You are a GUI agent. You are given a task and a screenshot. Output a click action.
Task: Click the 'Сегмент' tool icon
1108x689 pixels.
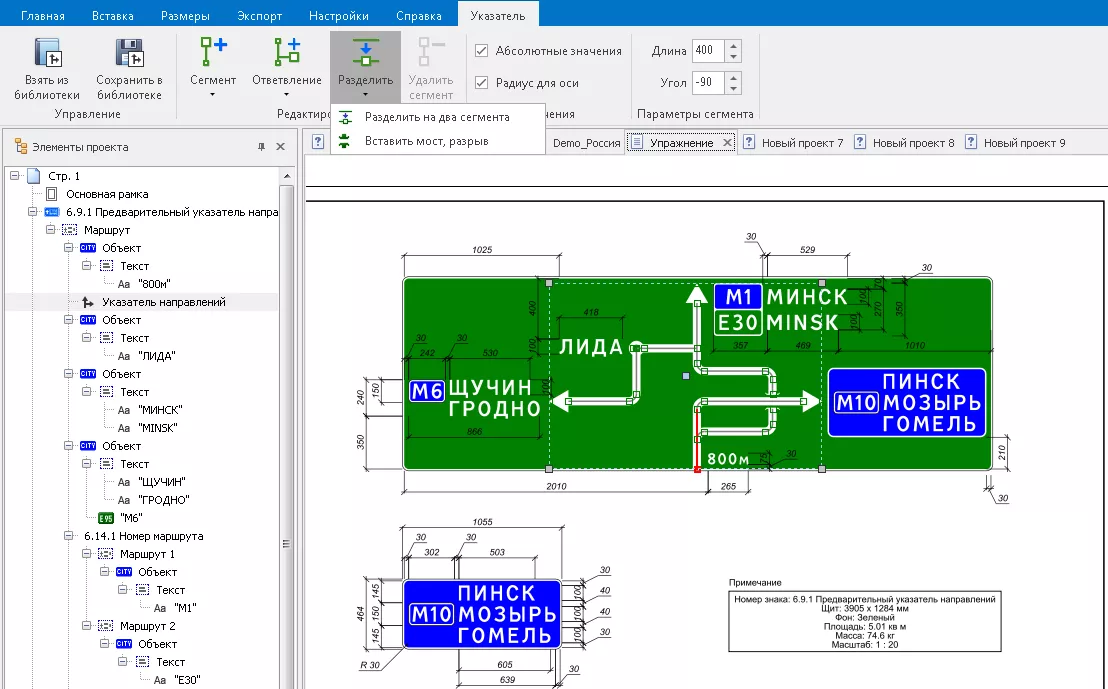pyautogui.click(x=213, y=53)
